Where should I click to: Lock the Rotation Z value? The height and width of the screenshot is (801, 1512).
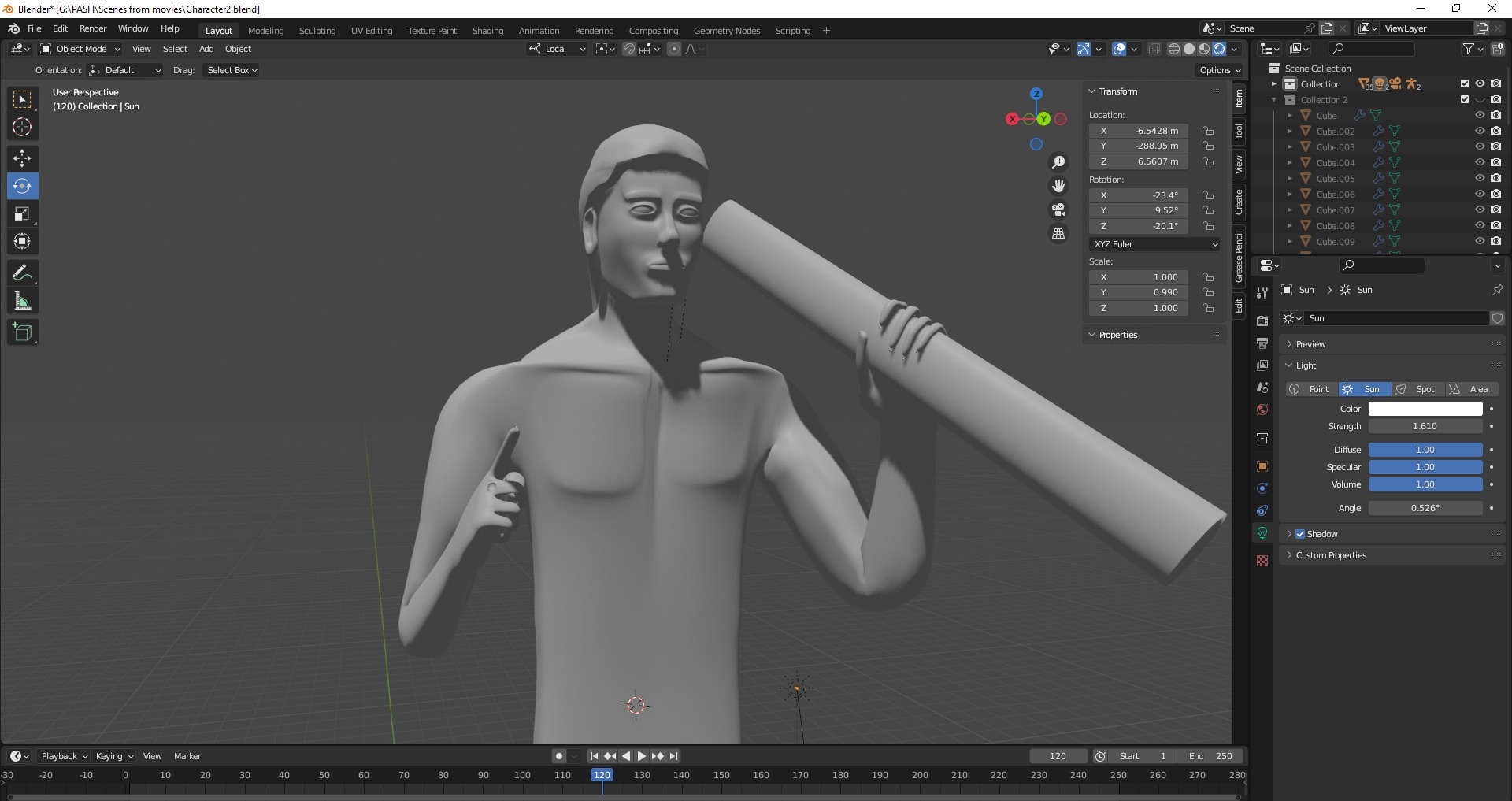coord(1208,226)
